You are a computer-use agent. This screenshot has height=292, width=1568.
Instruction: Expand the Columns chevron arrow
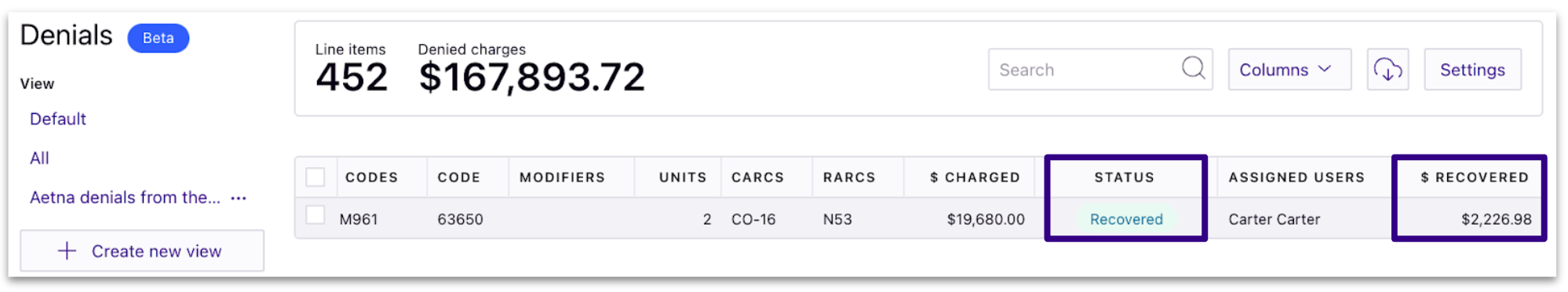tap(1325, 69)
